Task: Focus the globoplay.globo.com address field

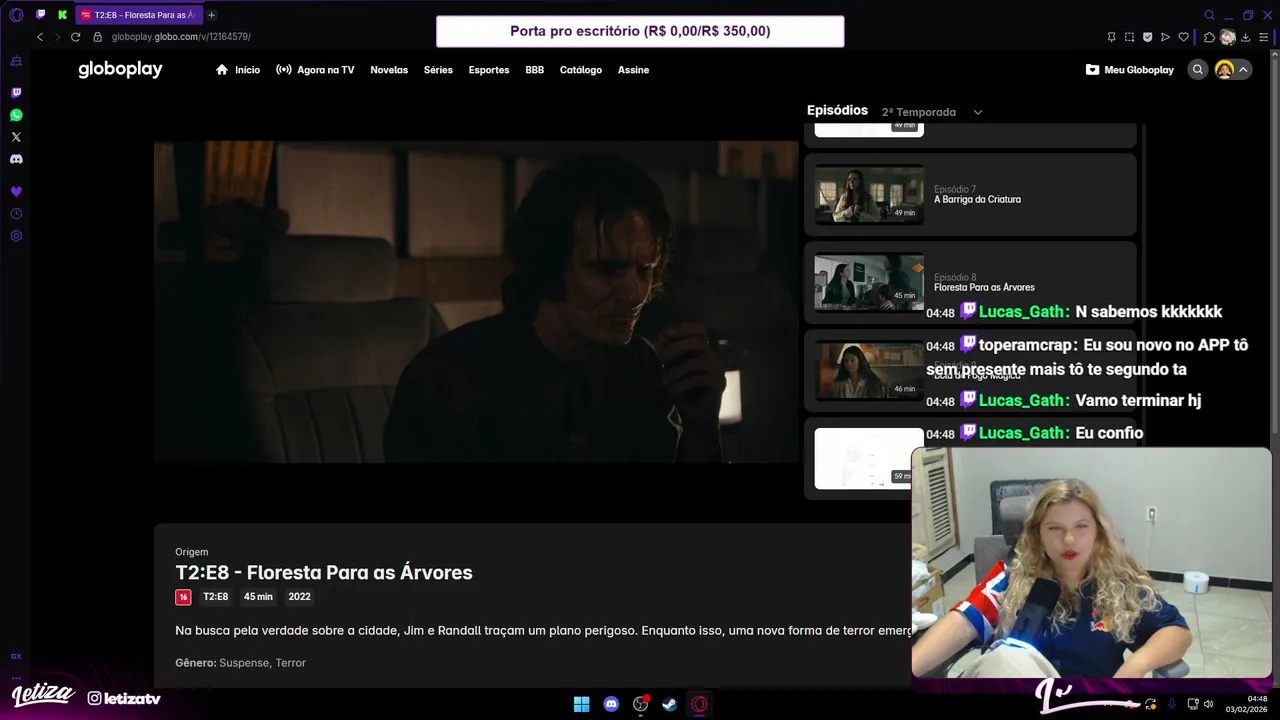Action: [x=181, y=37]
